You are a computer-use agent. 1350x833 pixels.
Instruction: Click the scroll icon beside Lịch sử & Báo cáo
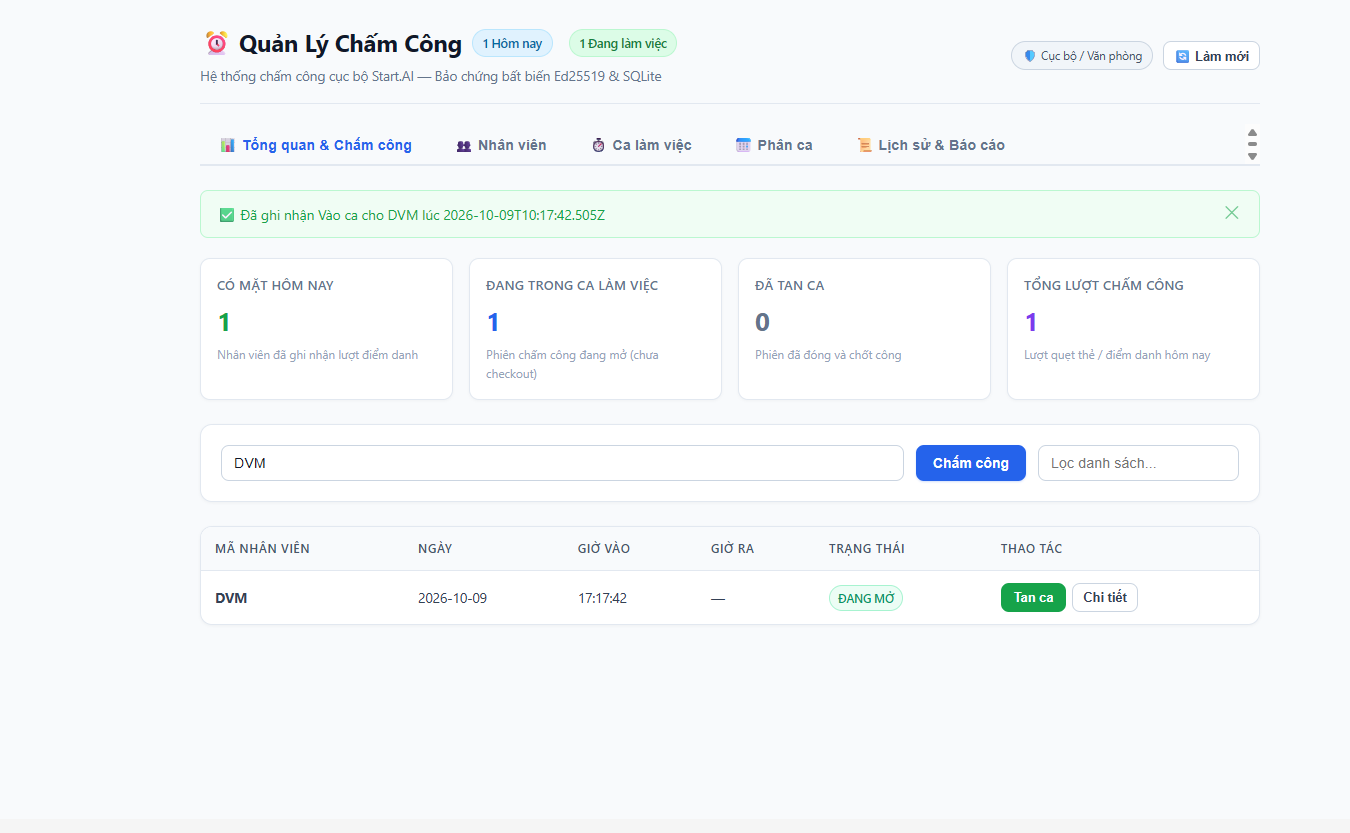click(865, 145)
